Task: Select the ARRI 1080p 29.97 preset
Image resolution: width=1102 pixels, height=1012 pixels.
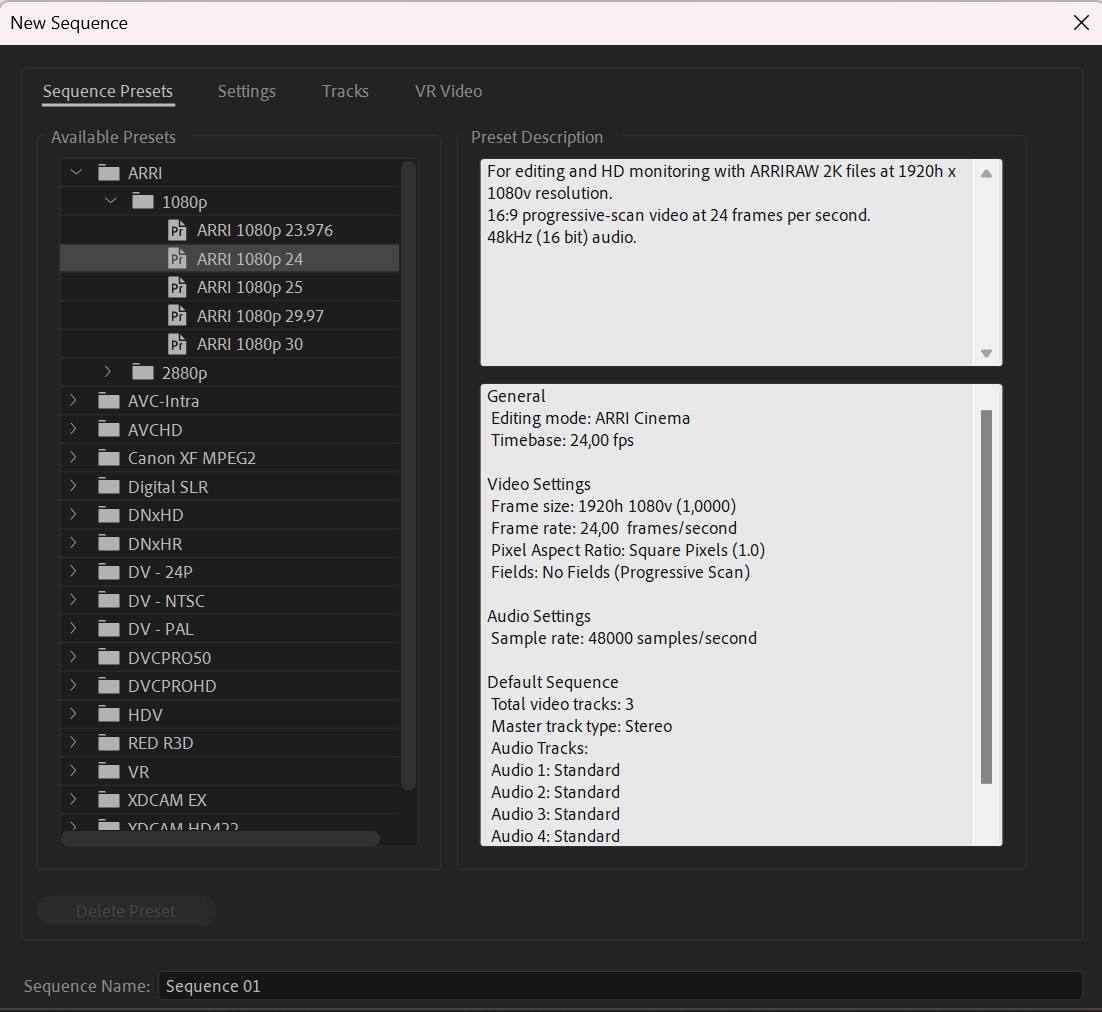Action: (x=230, y=316)
